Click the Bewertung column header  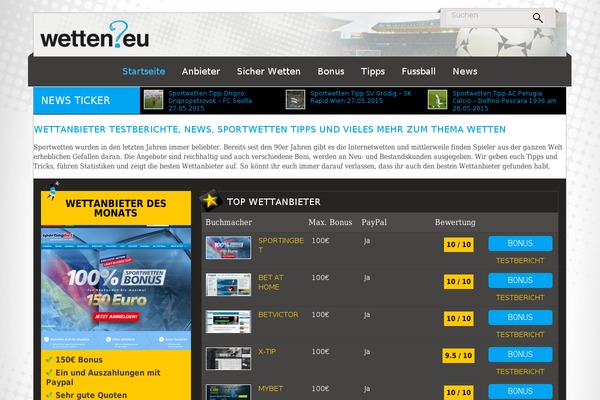455,222
